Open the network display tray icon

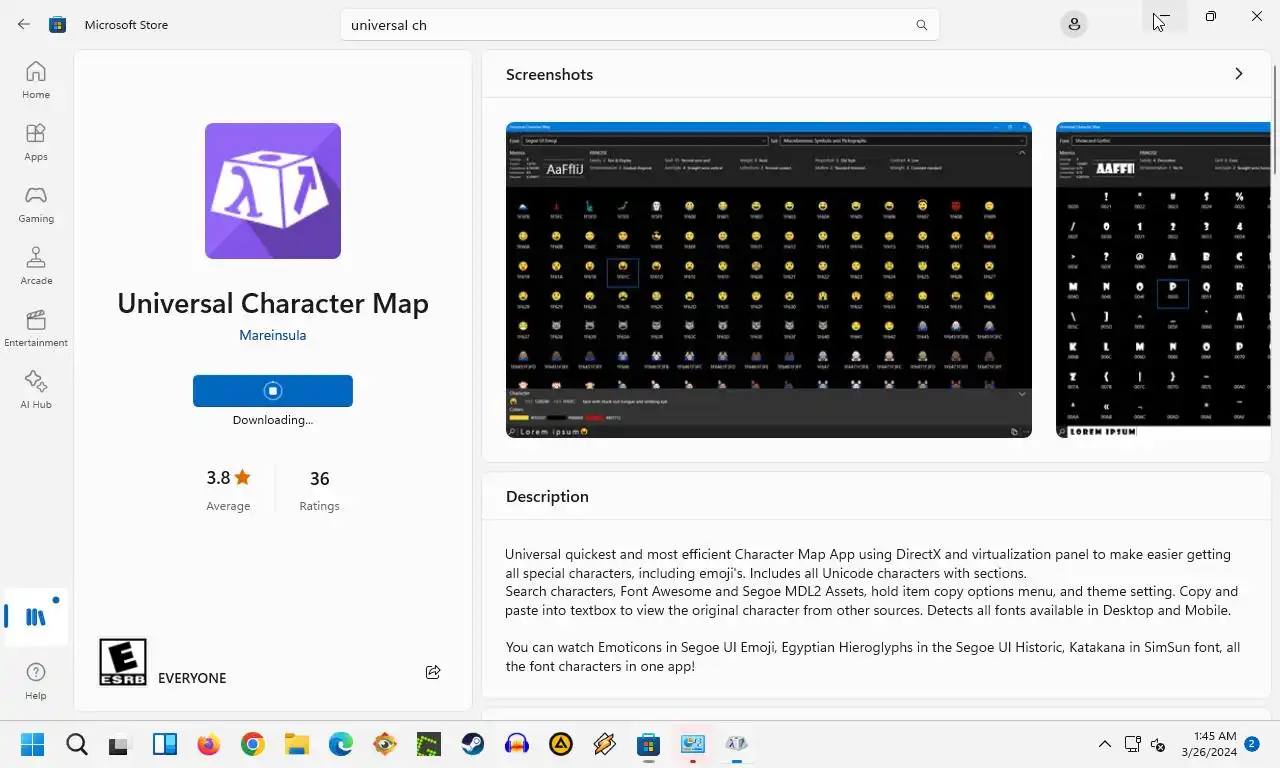click(x=1132, y=744)
